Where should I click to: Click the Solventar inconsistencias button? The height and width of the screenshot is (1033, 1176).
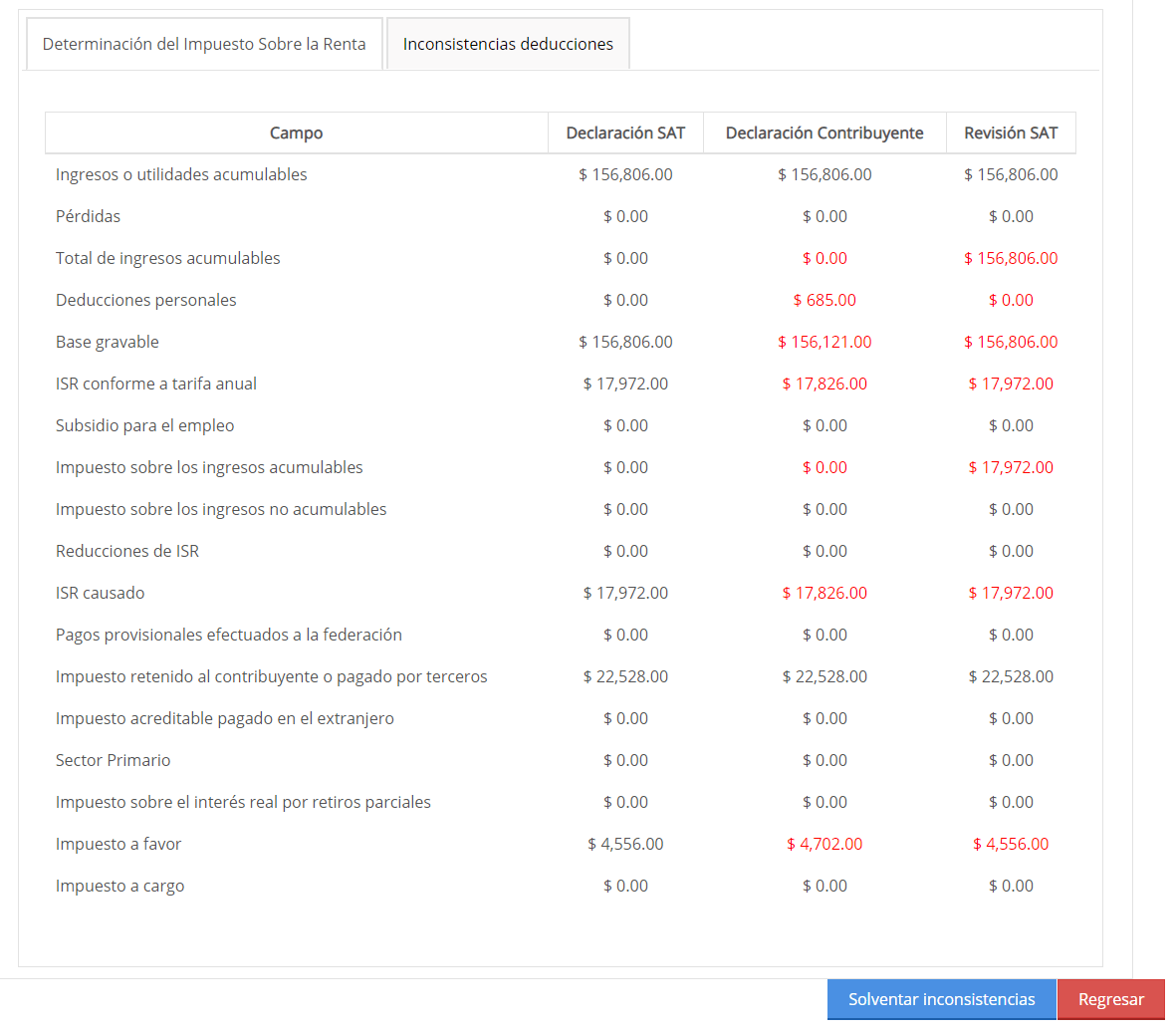[941, 999]
